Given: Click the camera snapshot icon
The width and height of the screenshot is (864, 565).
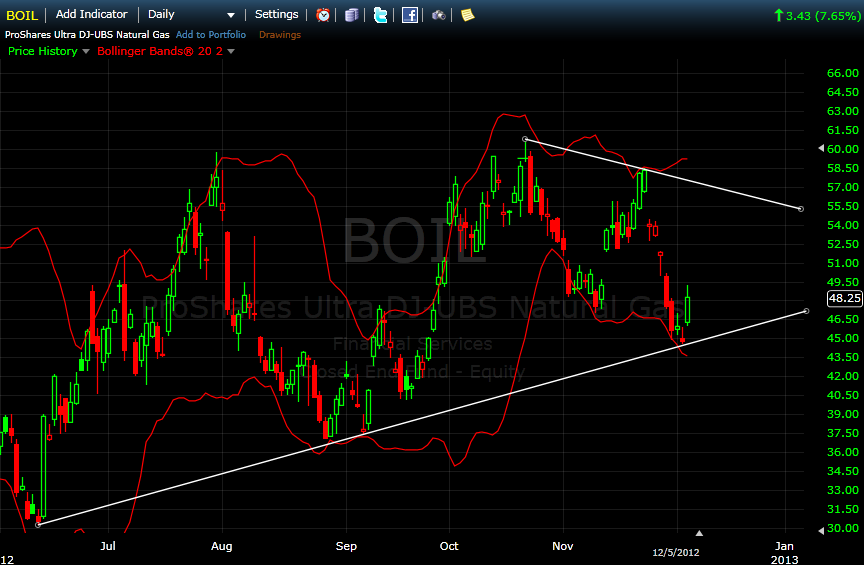Looking at the screenshot, I should [439, 15].
